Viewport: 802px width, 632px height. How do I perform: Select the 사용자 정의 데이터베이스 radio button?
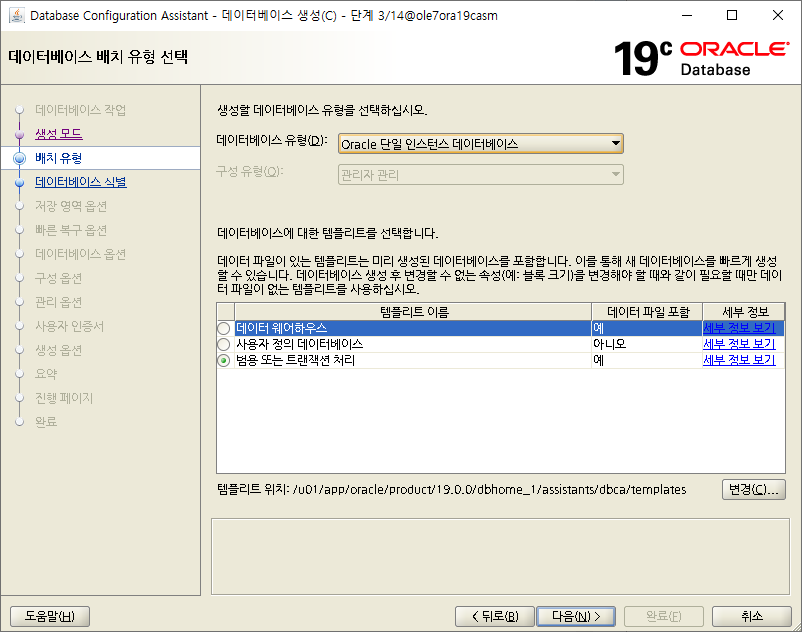(224, 344)
